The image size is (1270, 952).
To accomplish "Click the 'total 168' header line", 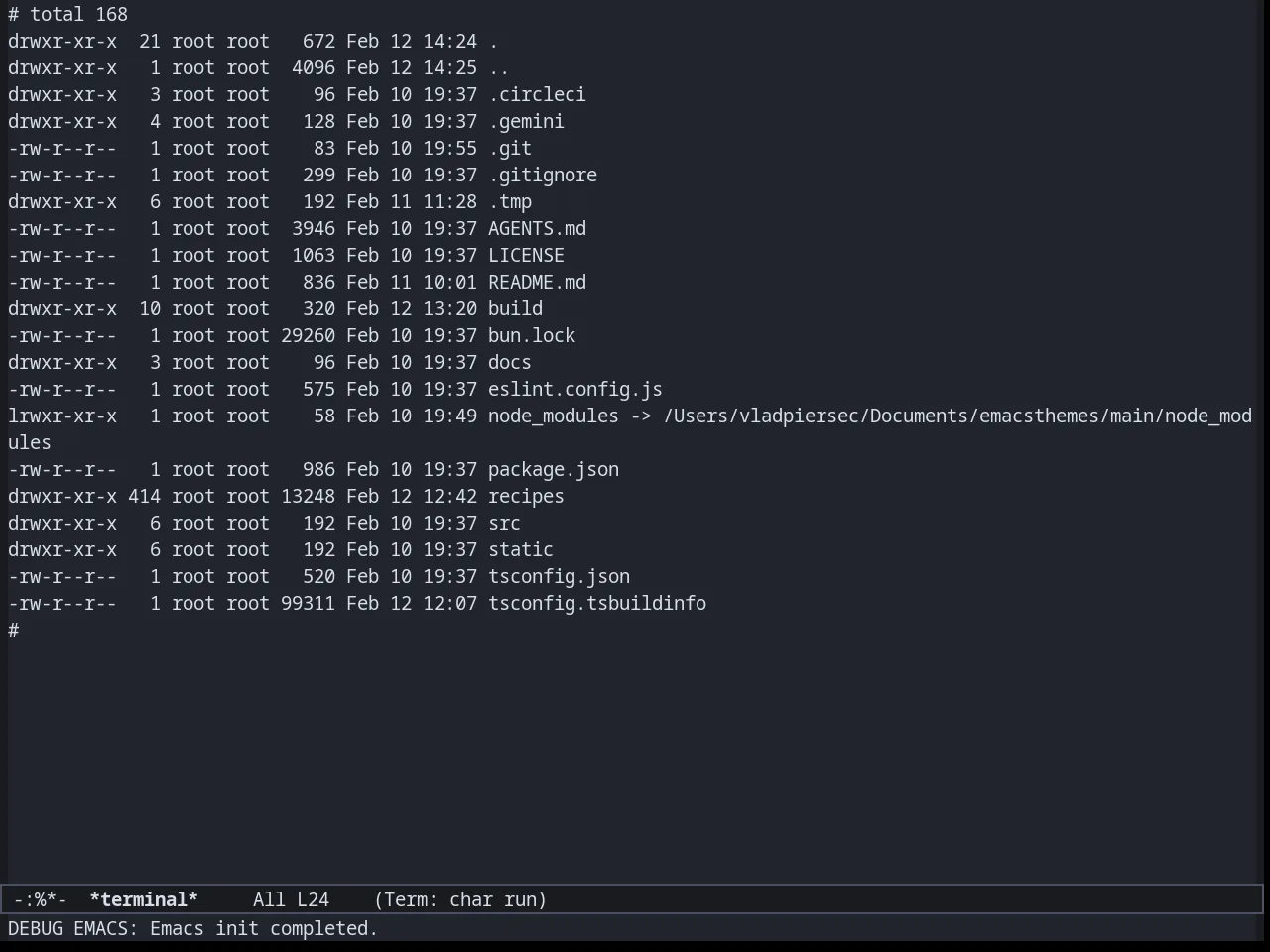I will click(68, 14).
